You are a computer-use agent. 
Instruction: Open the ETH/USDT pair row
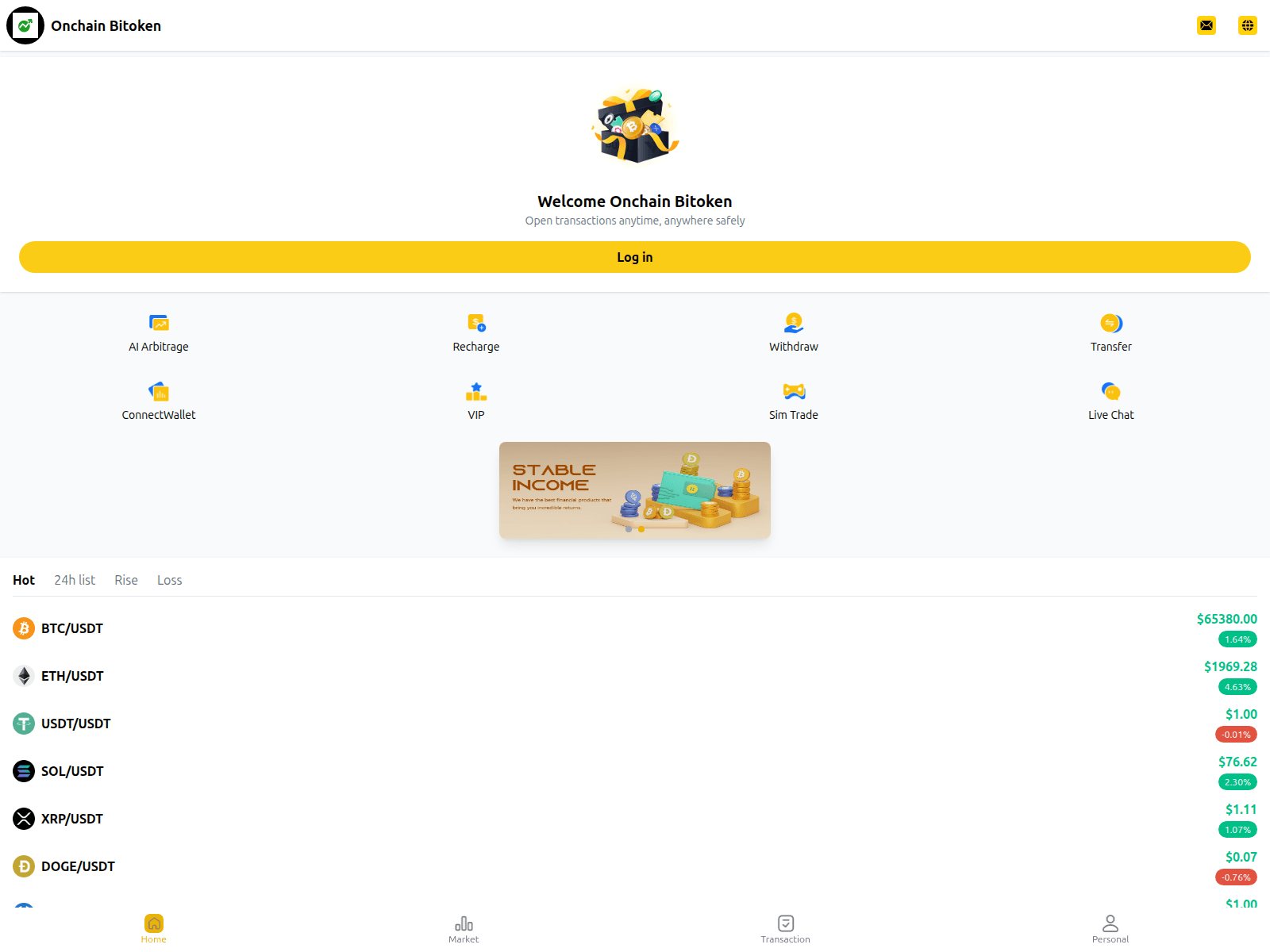click(x=635, y=676)
